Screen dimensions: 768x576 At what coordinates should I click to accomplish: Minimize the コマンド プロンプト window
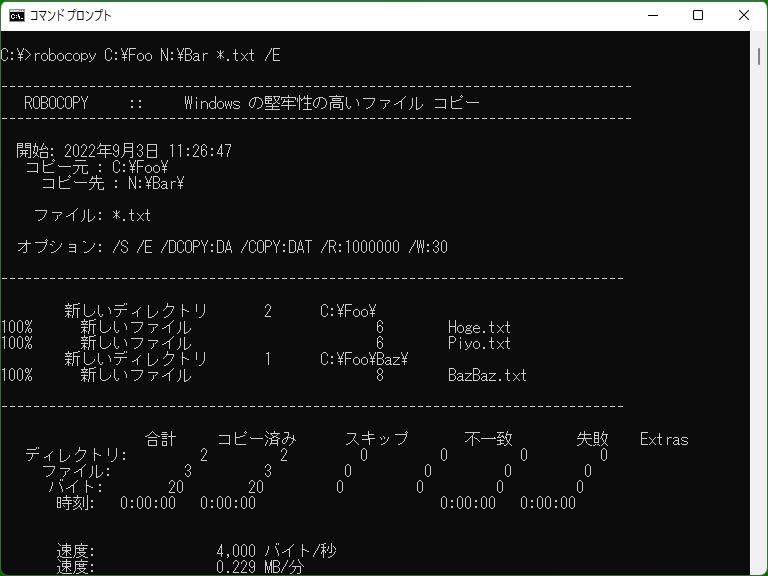pyautogui.click(x=653, y=15)
